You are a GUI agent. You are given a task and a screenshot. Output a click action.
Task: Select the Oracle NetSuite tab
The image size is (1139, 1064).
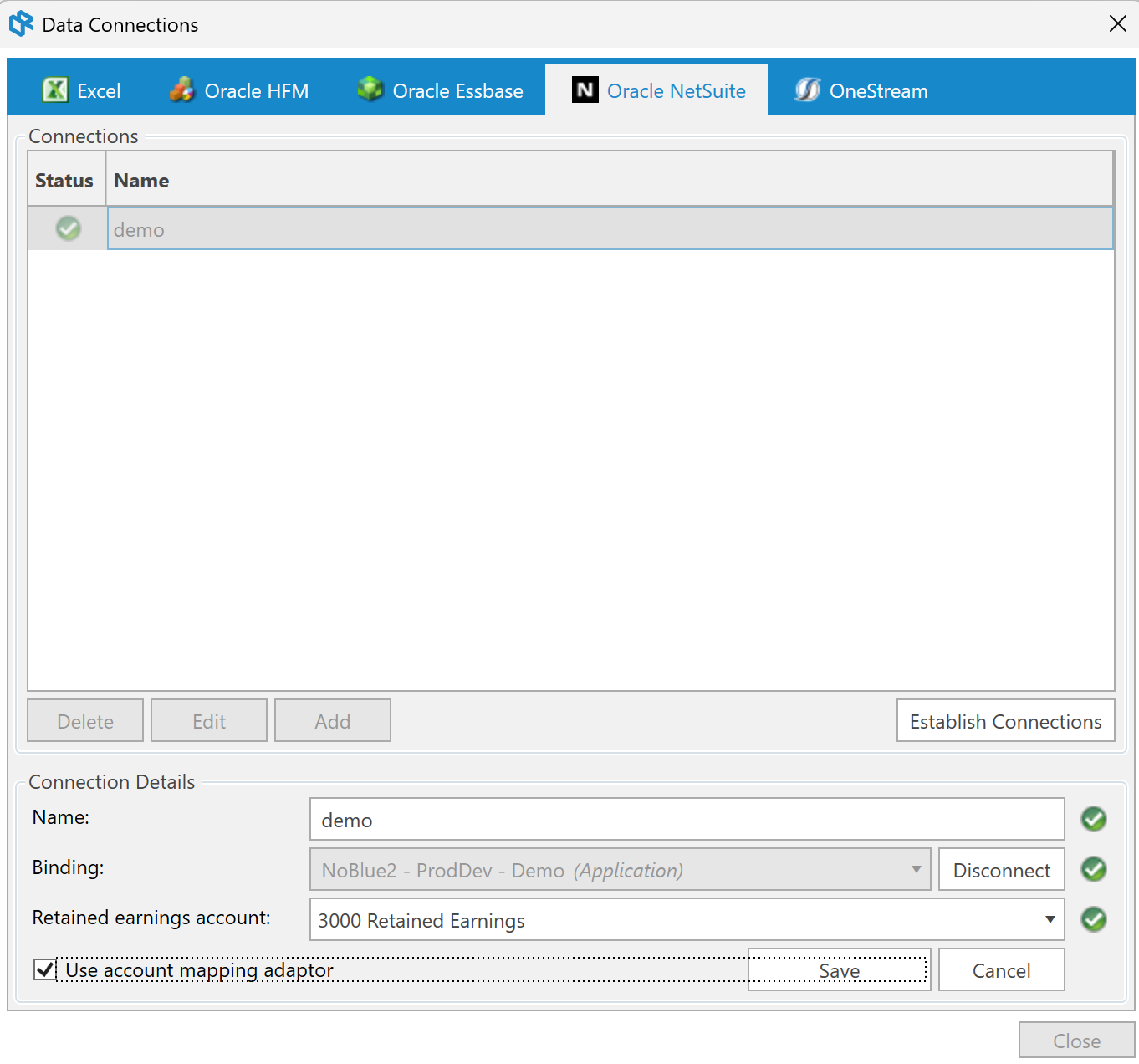pyautogui.click(x=656, y=90)
